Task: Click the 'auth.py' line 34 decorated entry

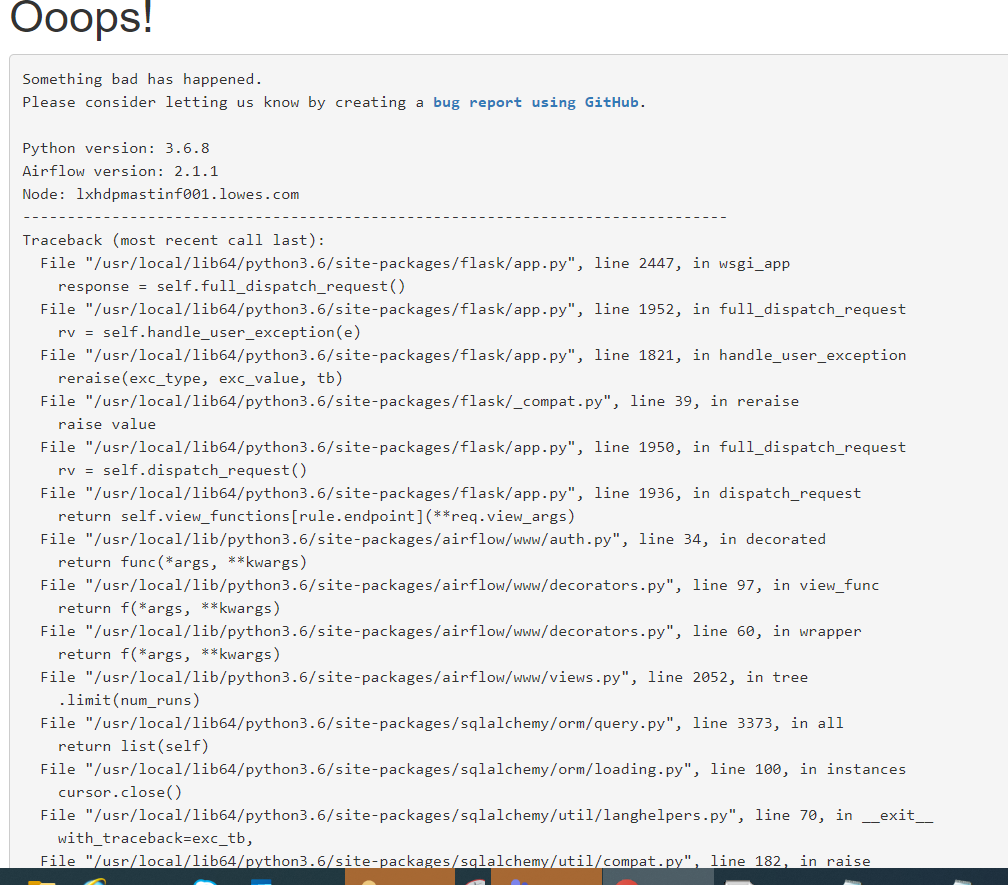Action: (x=433, y=539)
